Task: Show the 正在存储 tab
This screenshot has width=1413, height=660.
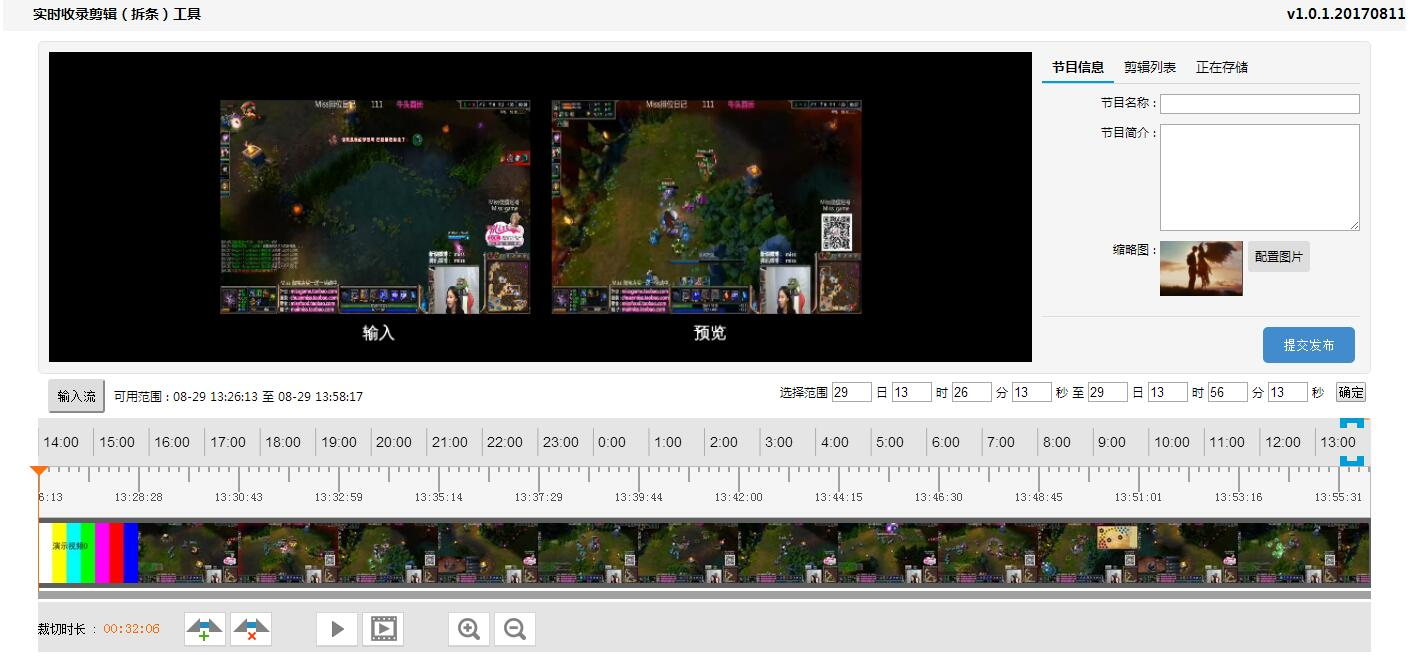Action: 1222,67
